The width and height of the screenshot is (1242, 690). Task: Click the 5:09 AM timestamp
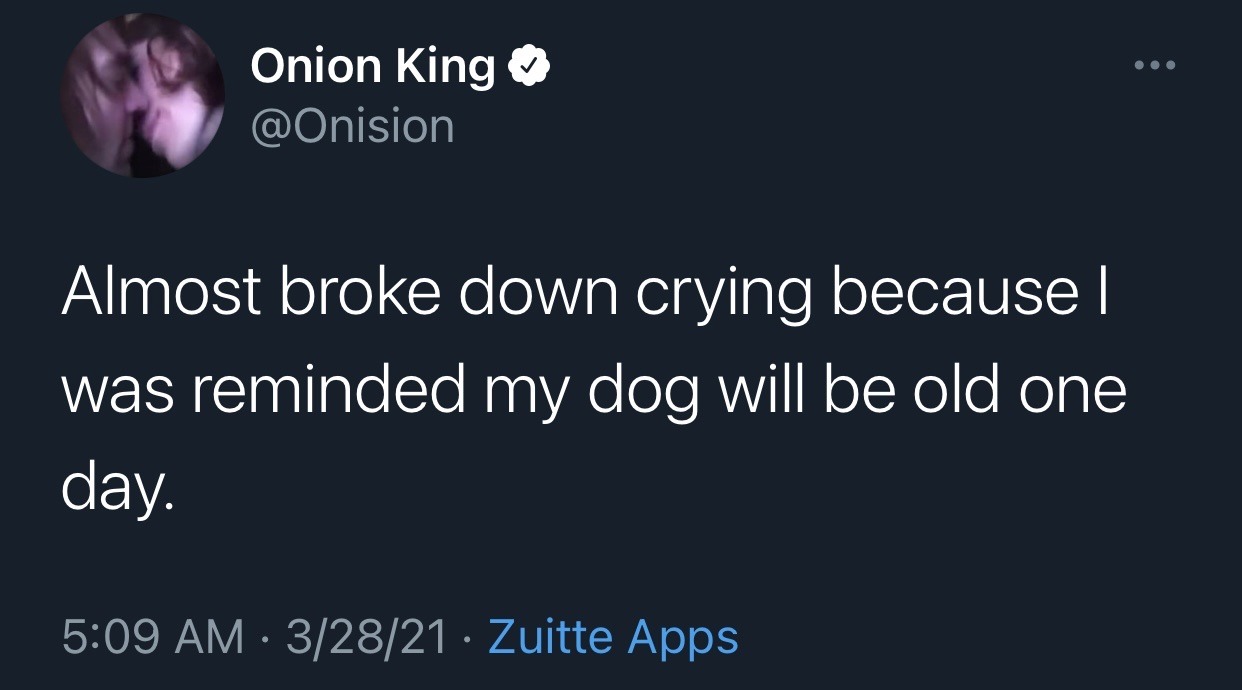point(152,637)
